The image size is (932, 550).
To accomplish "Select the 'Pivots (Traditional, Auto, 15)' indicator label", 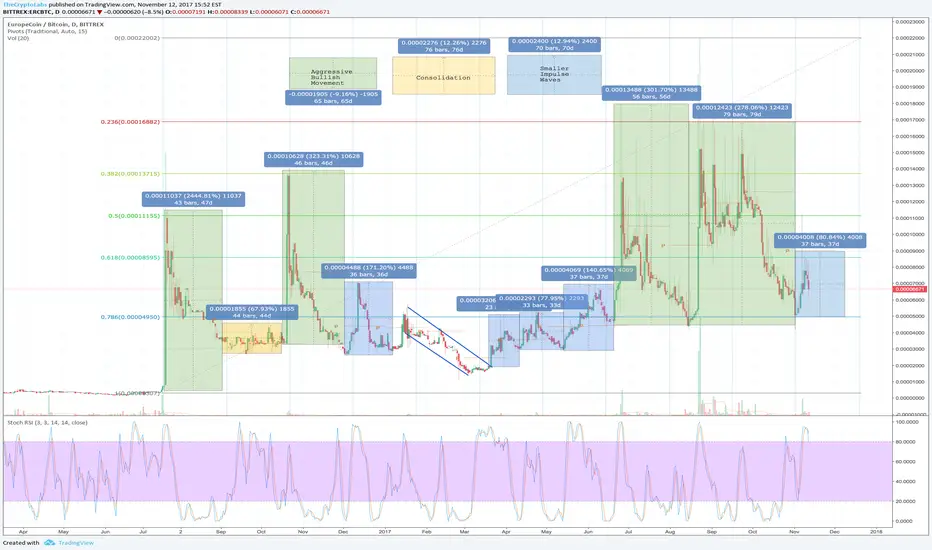I will click(47, 31).
